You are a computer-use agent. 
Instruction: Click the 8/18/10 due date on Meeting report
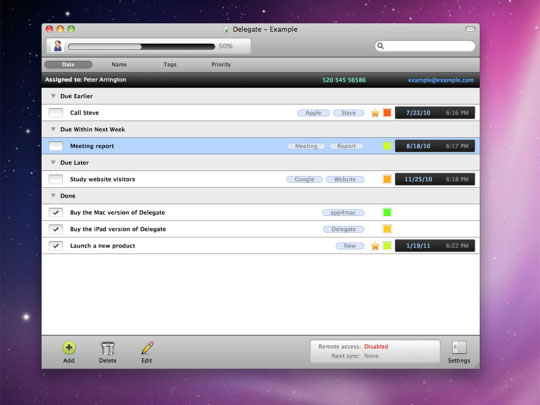pyautogui.click(x=418, y=146)
